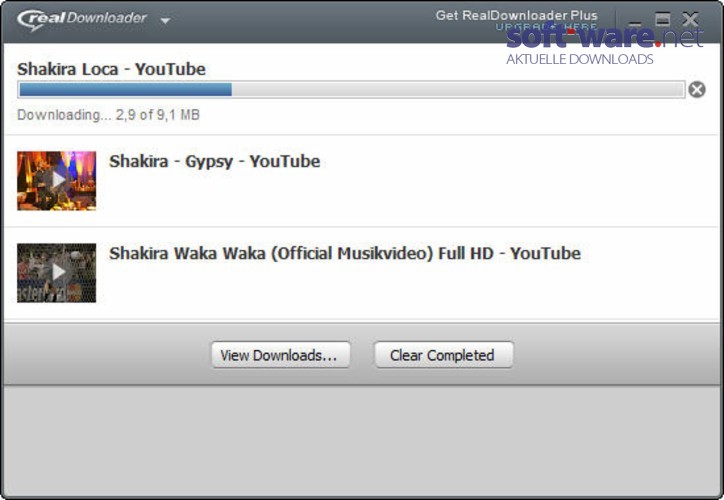Click the Clear Completed button

point(443,355)
